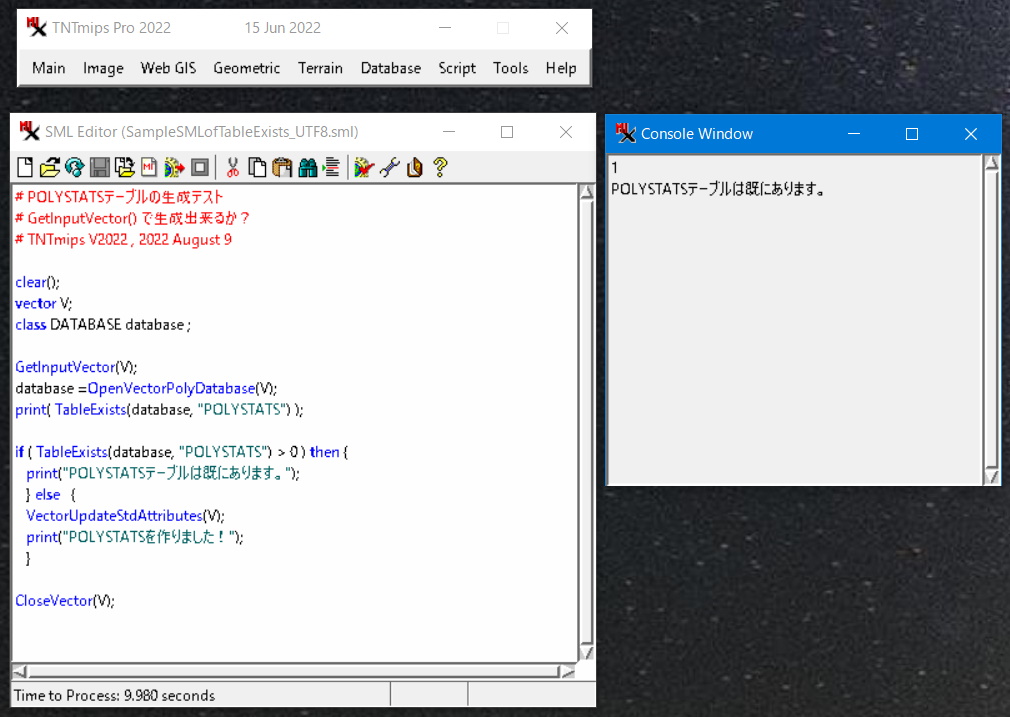Viewport: 1010px width, 717px height.
Task: Open settings with the wrench icon
Action: pyautogui.click(x=389, y=168)
